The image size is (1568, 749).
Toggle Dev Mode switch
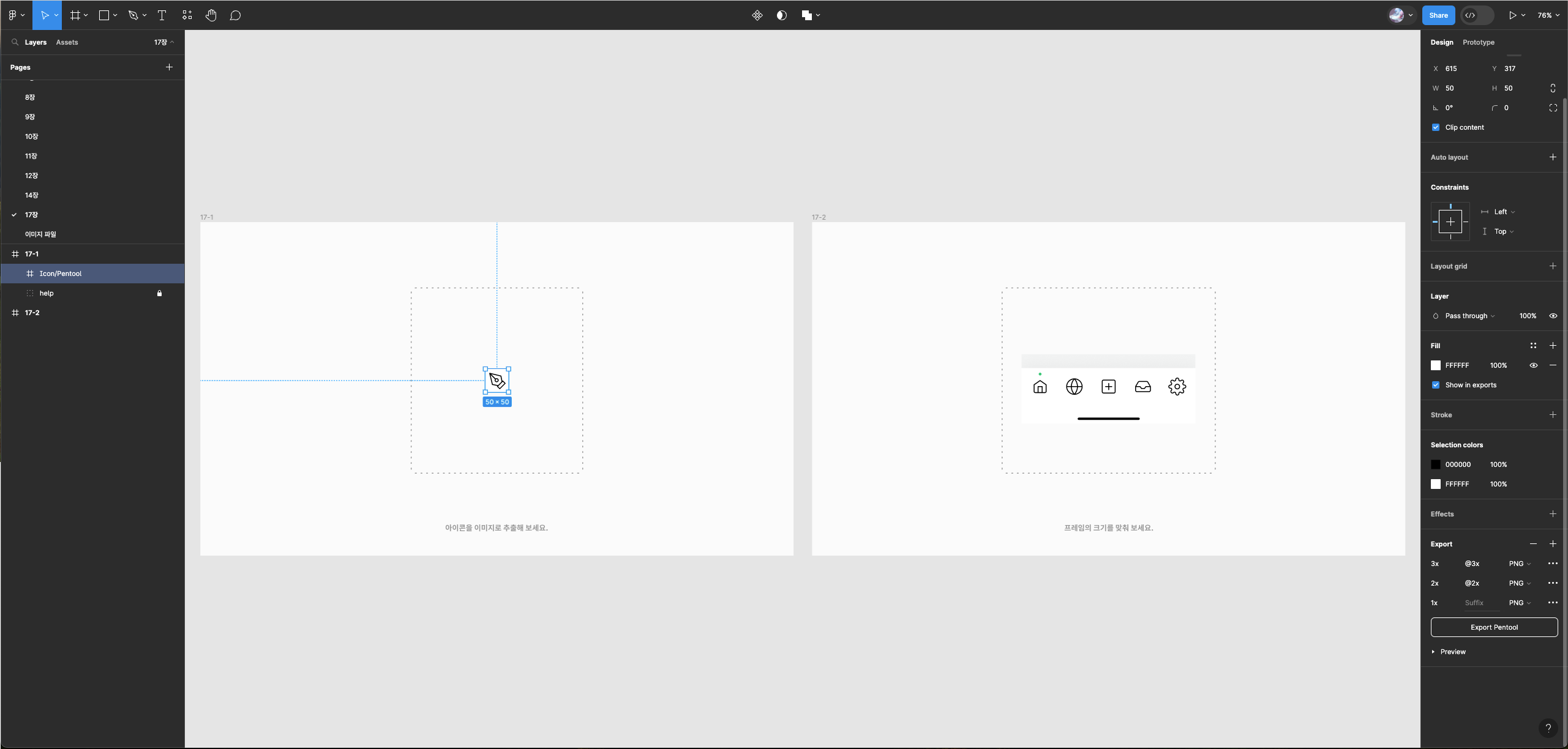click(x=1476, y=15)
